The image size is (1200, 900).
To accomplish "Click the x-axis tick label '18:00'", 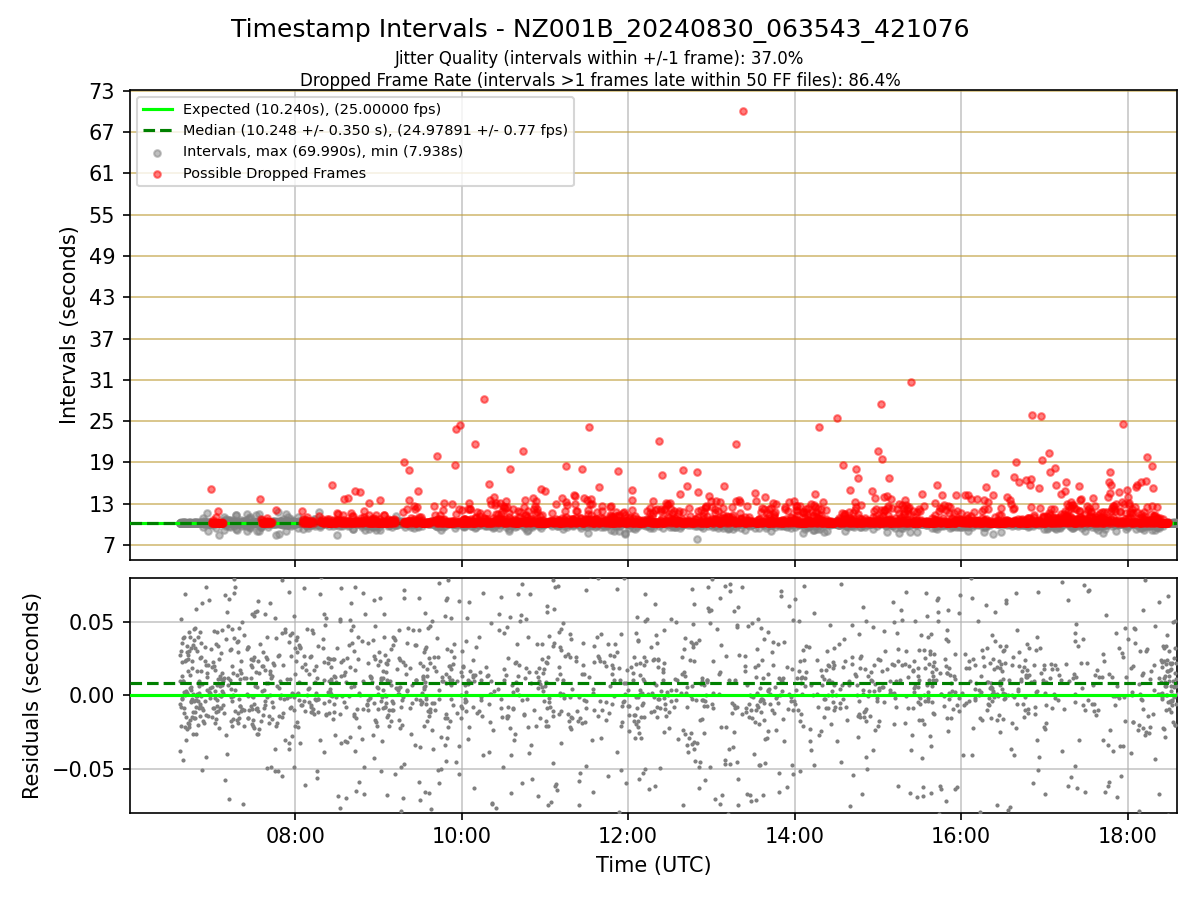I will [x=1128, y=835].
